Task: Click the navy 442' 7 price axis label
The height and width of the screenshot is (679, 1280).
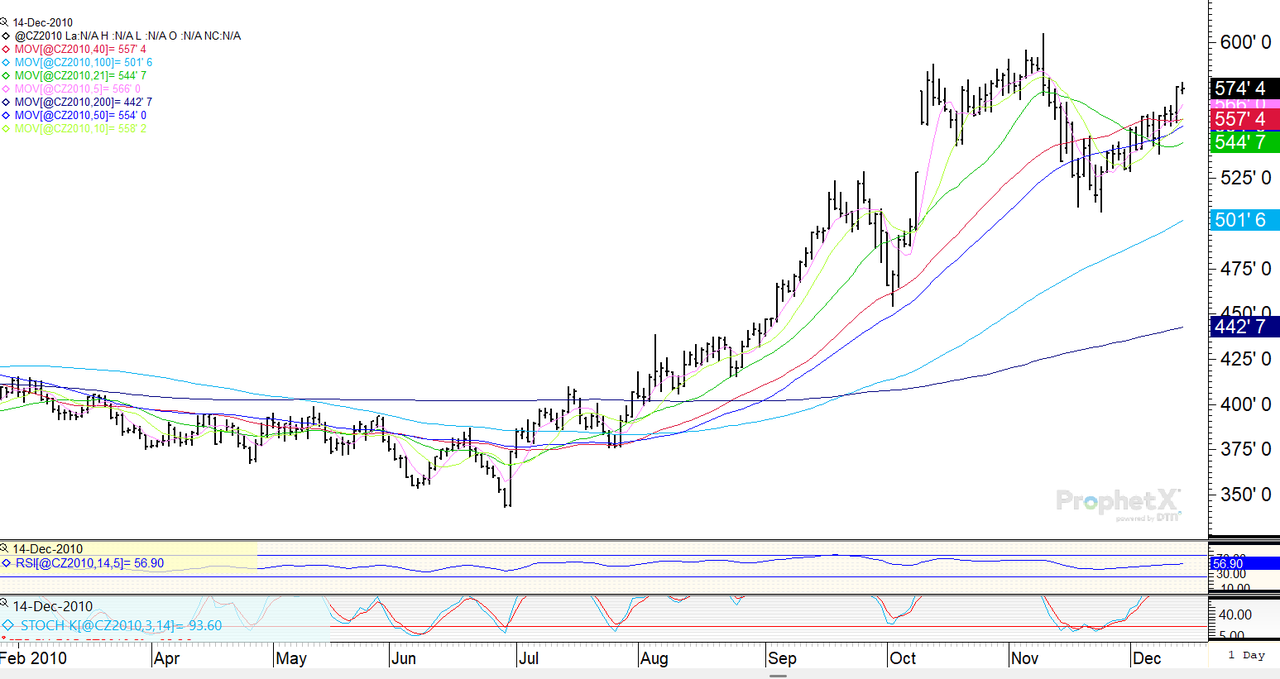Action: tap(1245, 327)
